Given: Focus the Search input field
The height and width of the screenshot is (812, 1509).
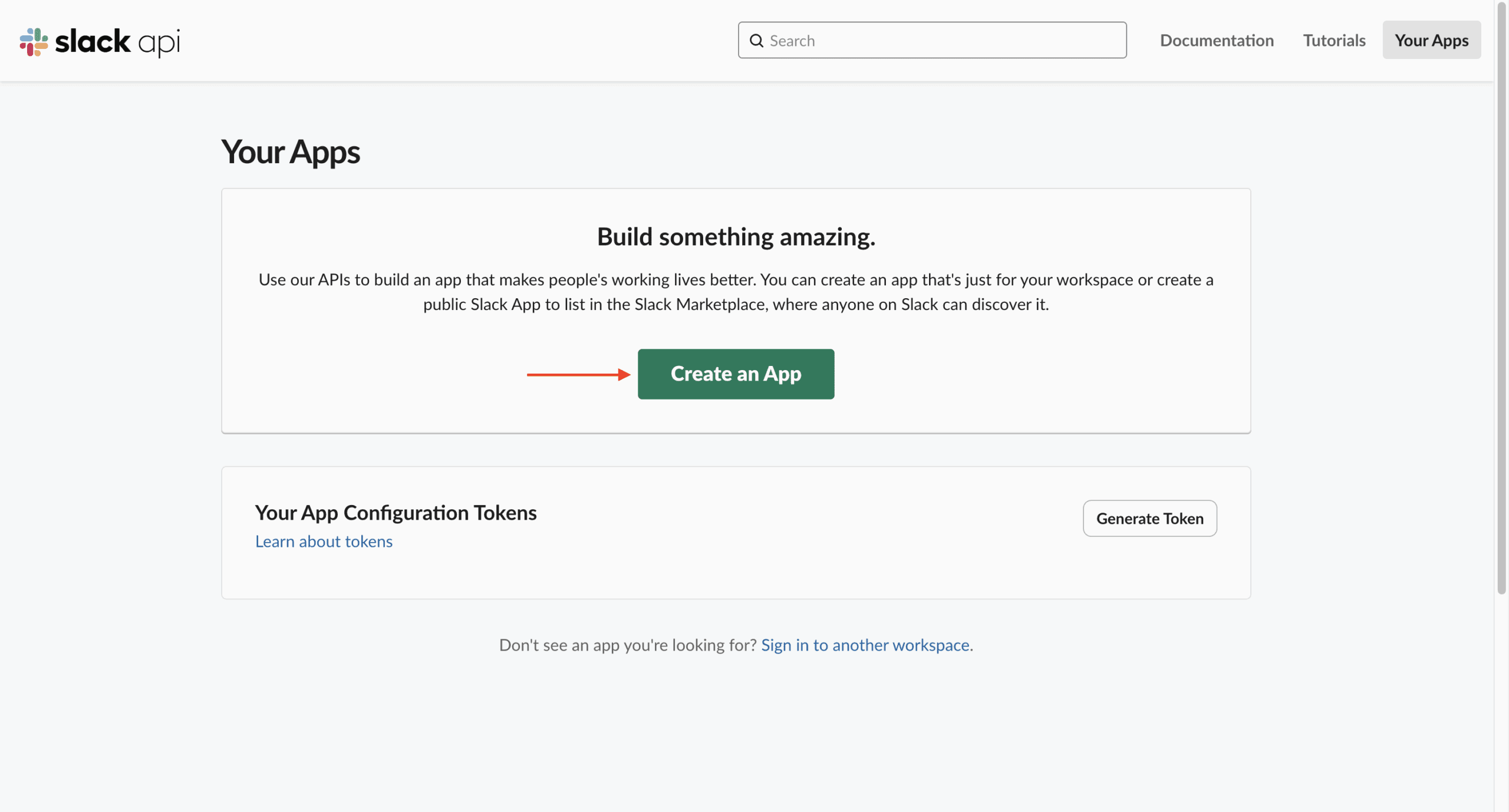Looking at the screenshot, I should point(932,40).
